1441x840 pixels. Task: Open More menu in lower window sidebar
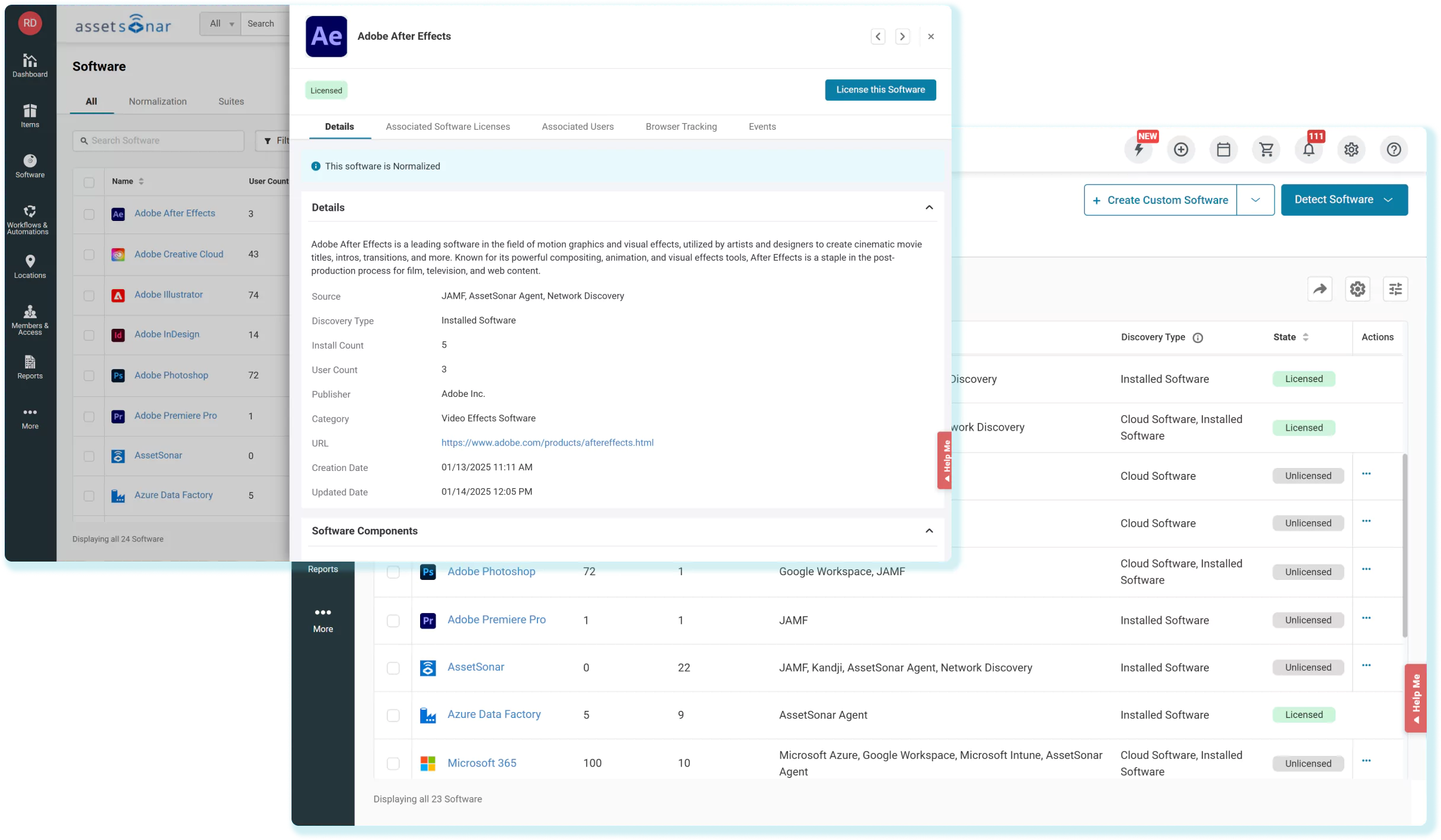323,620
